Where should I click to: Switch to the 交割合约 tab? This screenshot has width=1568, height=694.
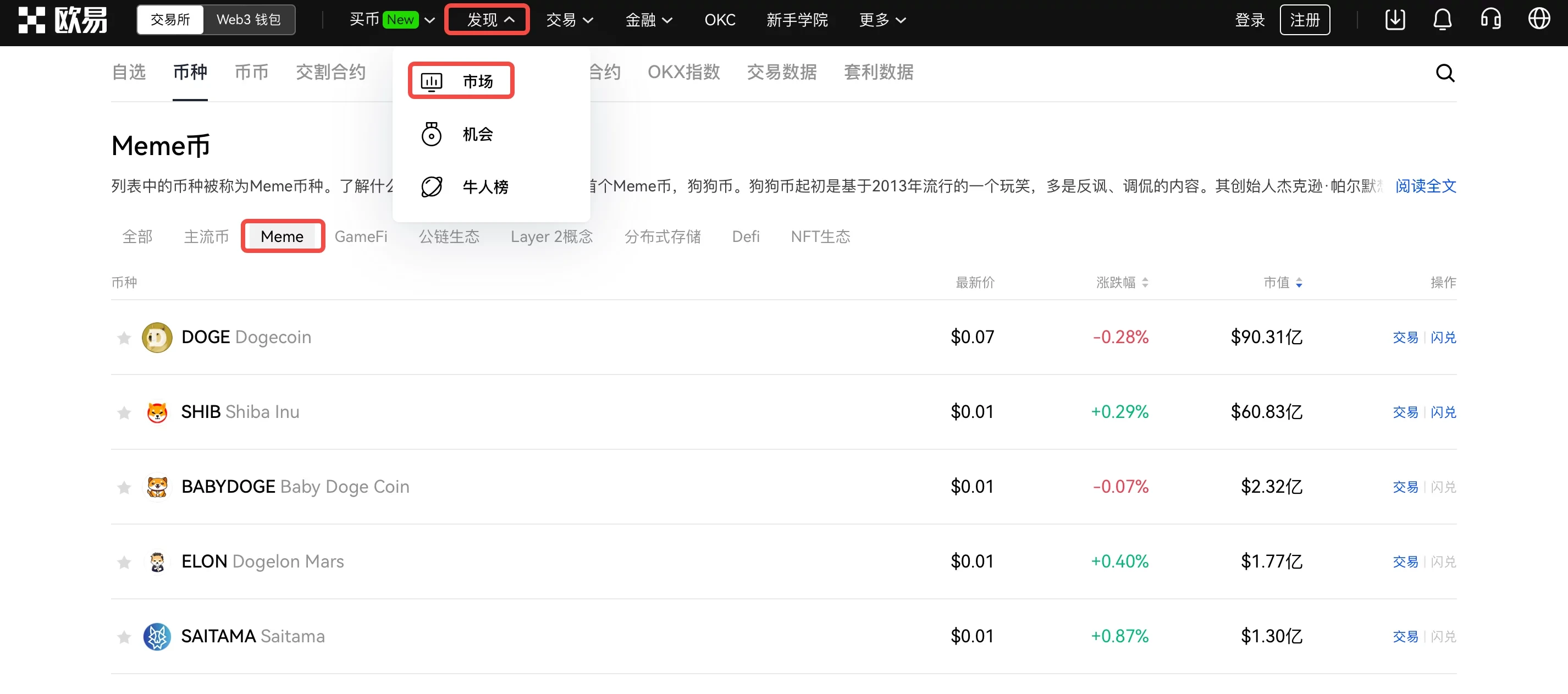pyautogui.click(x=330, y=73)
